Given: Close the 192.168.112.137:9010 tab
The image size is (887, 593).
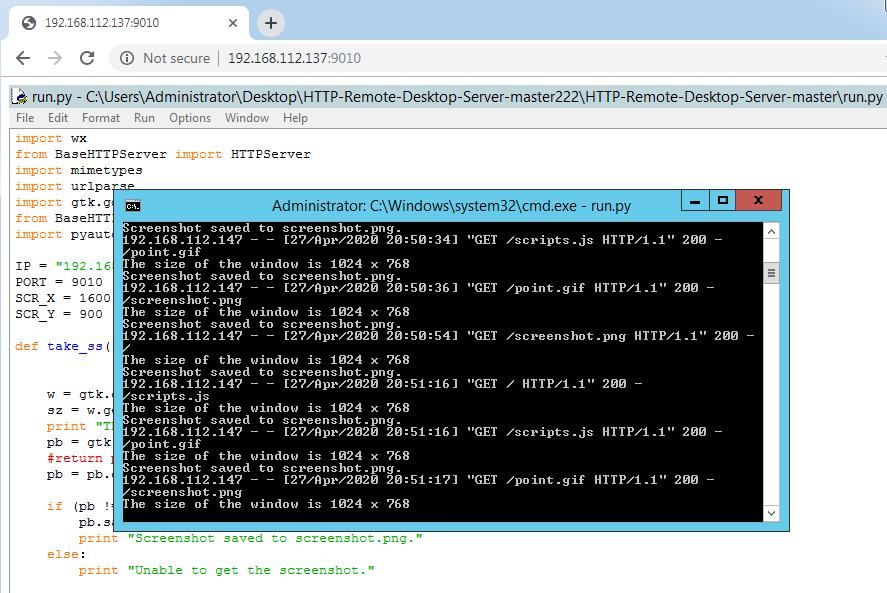Looking at the screenshot, I should point(232,23).
